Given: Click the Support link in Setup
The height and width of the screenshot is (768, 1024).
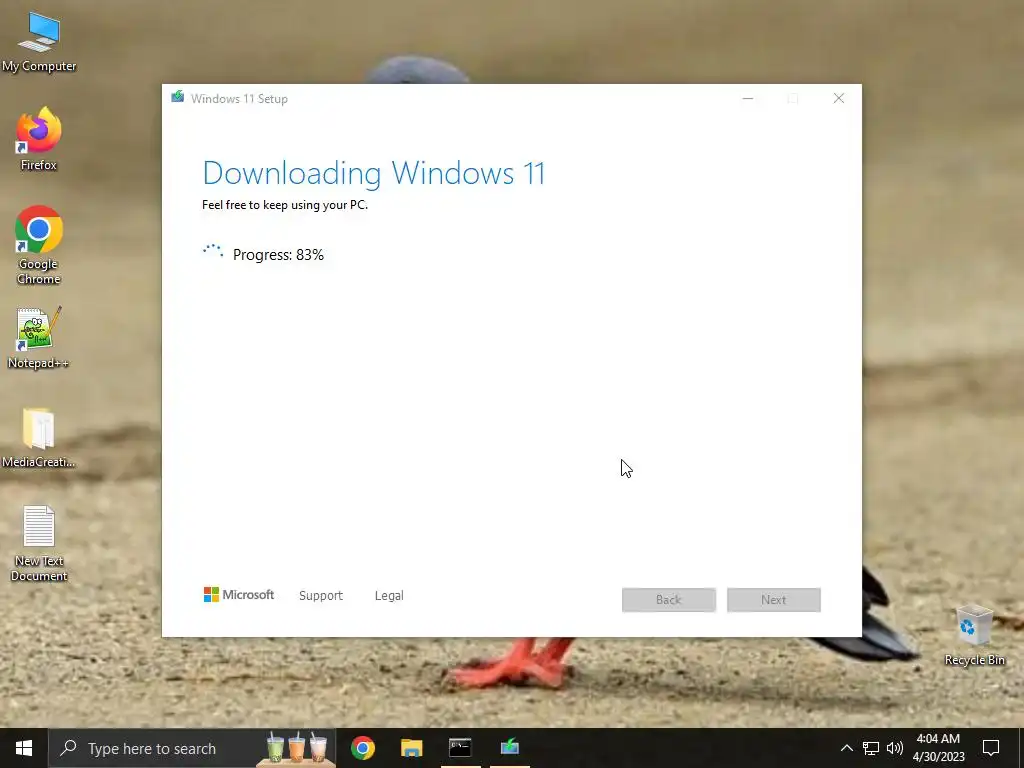Looking at the screenshot, I should click(321, 596).
